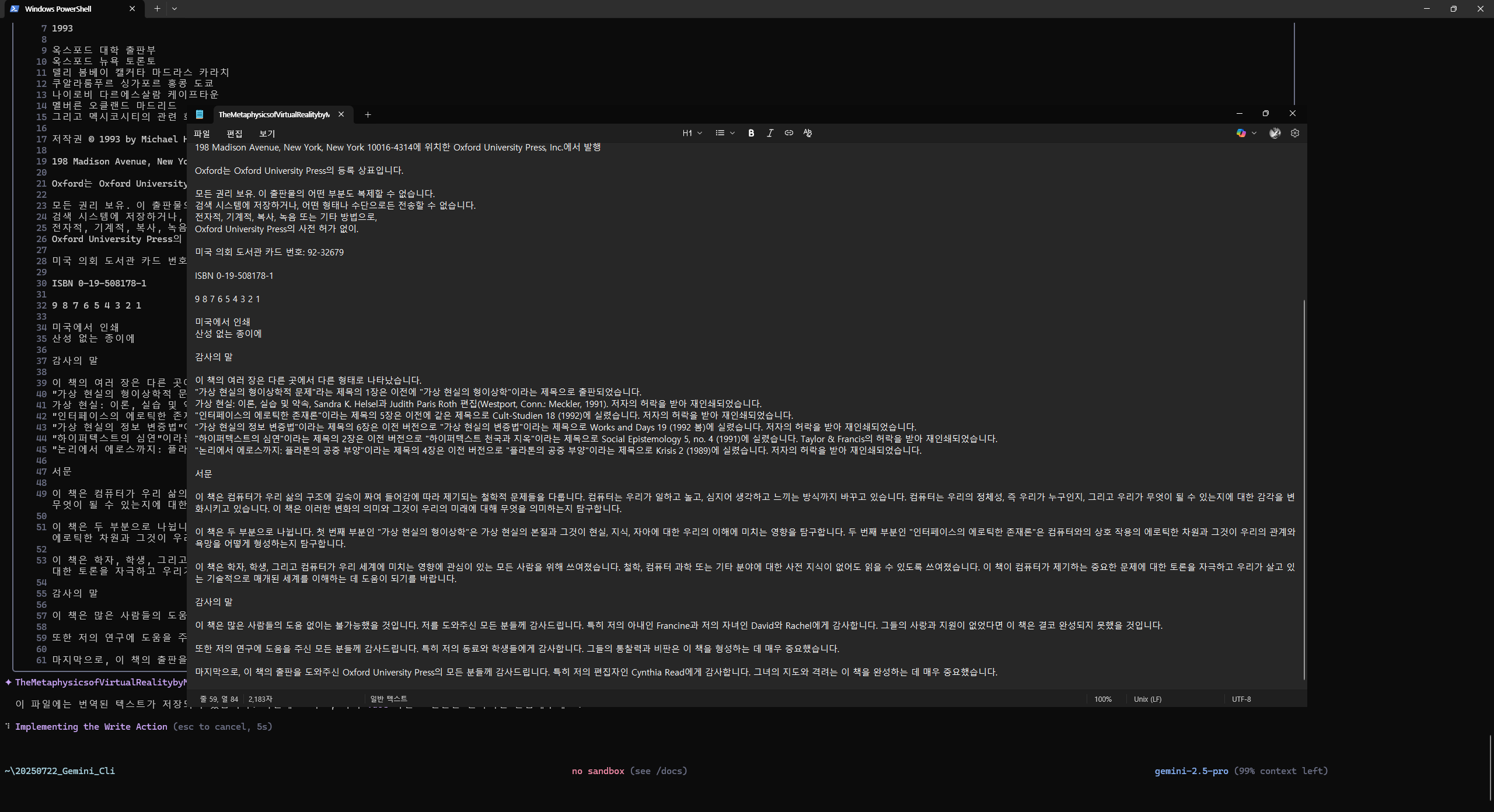Click the 100% zoom level in status bar
Viewport: 1494px width, 812px height.
1102,699
